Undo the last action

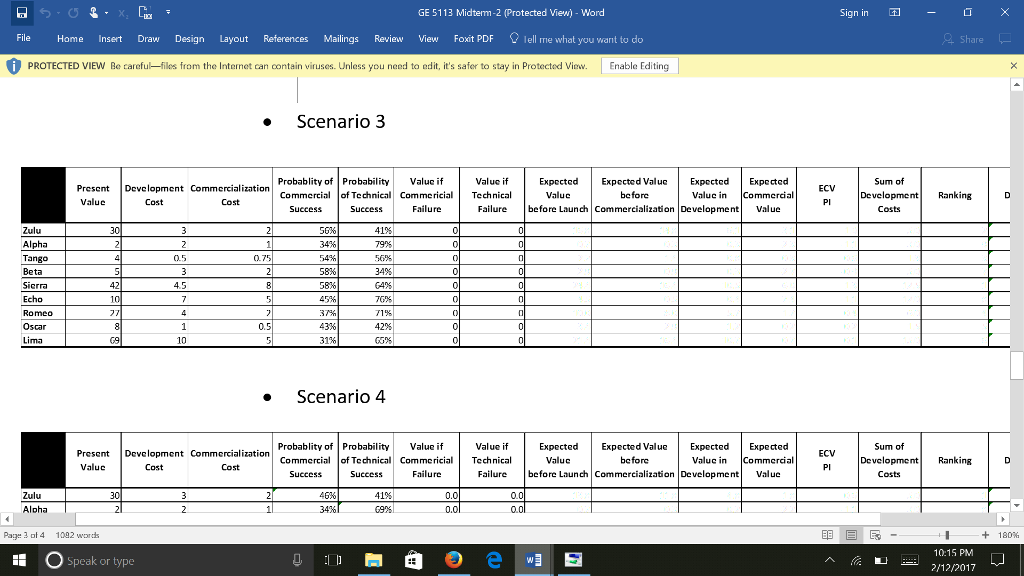(x=45, y=12)
